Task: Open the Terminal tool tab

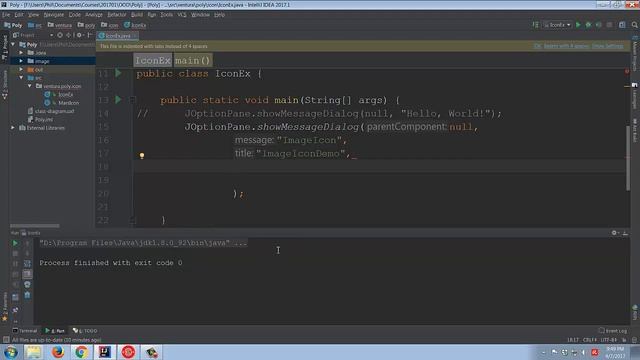Action: pyautogui.click(x=25, y=331)
